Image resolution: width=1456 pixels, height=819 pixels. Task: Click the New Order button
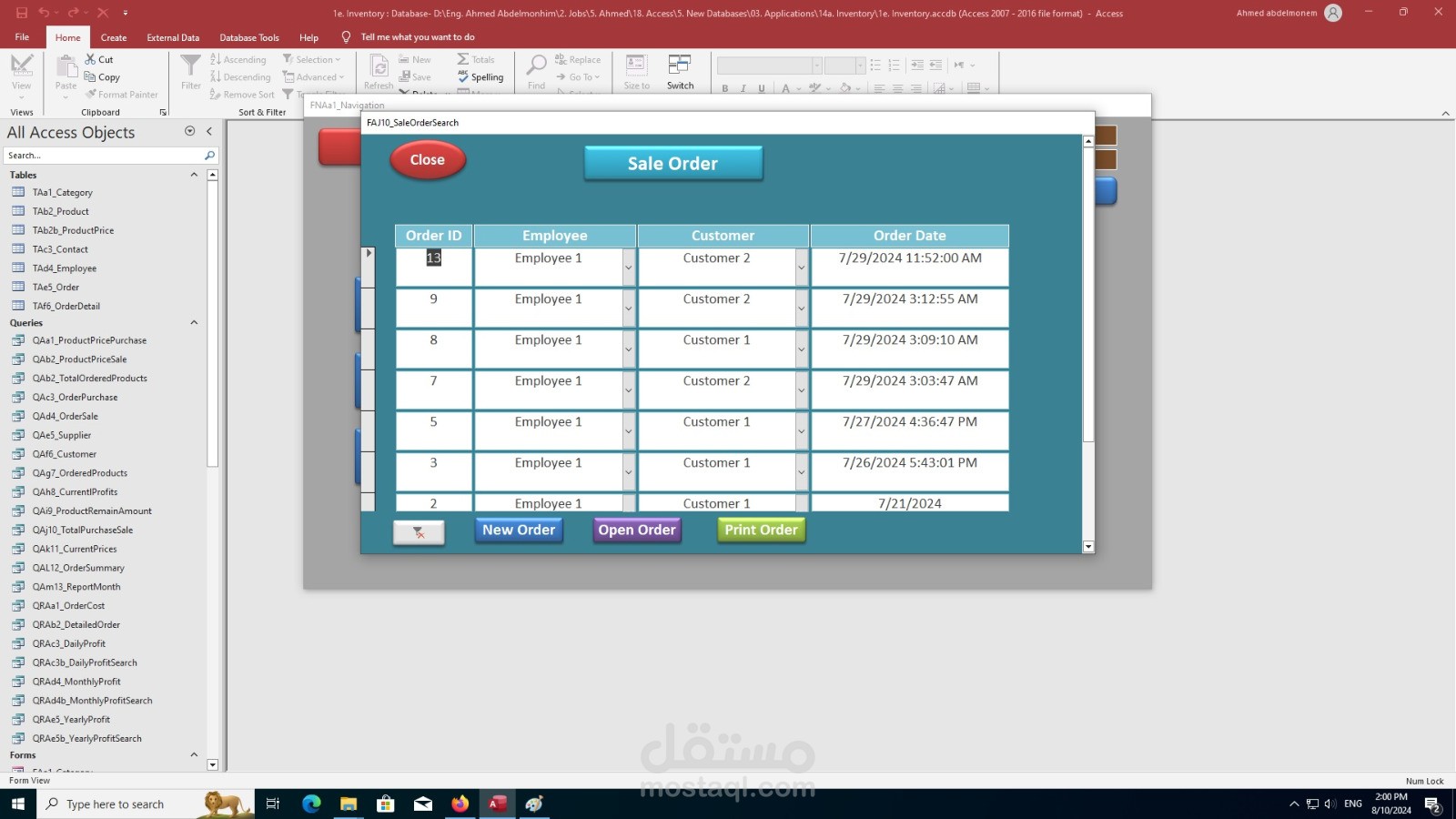519,531
